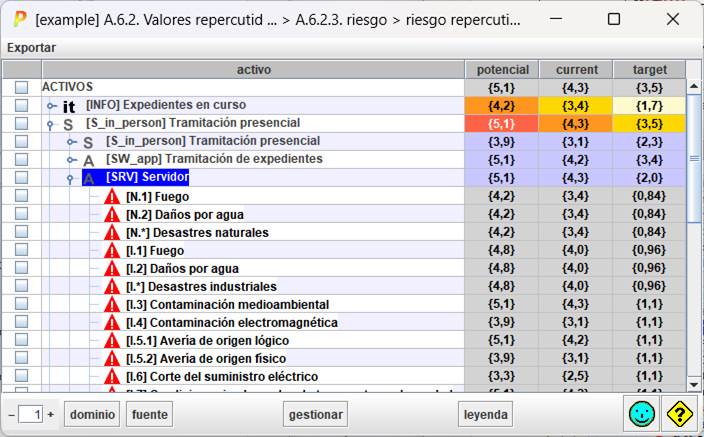This screenshot has width=704, height=437.
Task: Decrease the level with the minus stepper
Action: pyautogui.click(x=12, y=415)
